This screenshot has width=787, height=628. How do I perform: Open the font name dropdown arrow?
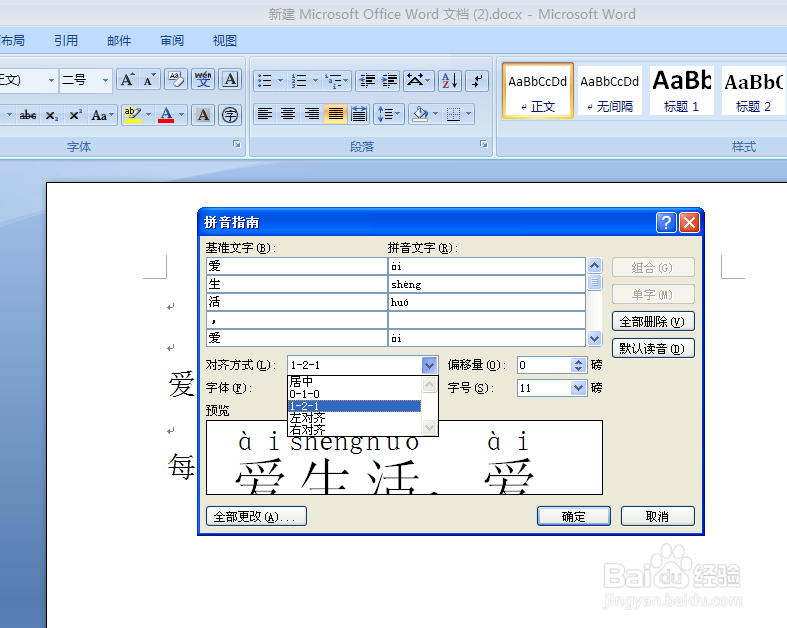click(51, 80)
